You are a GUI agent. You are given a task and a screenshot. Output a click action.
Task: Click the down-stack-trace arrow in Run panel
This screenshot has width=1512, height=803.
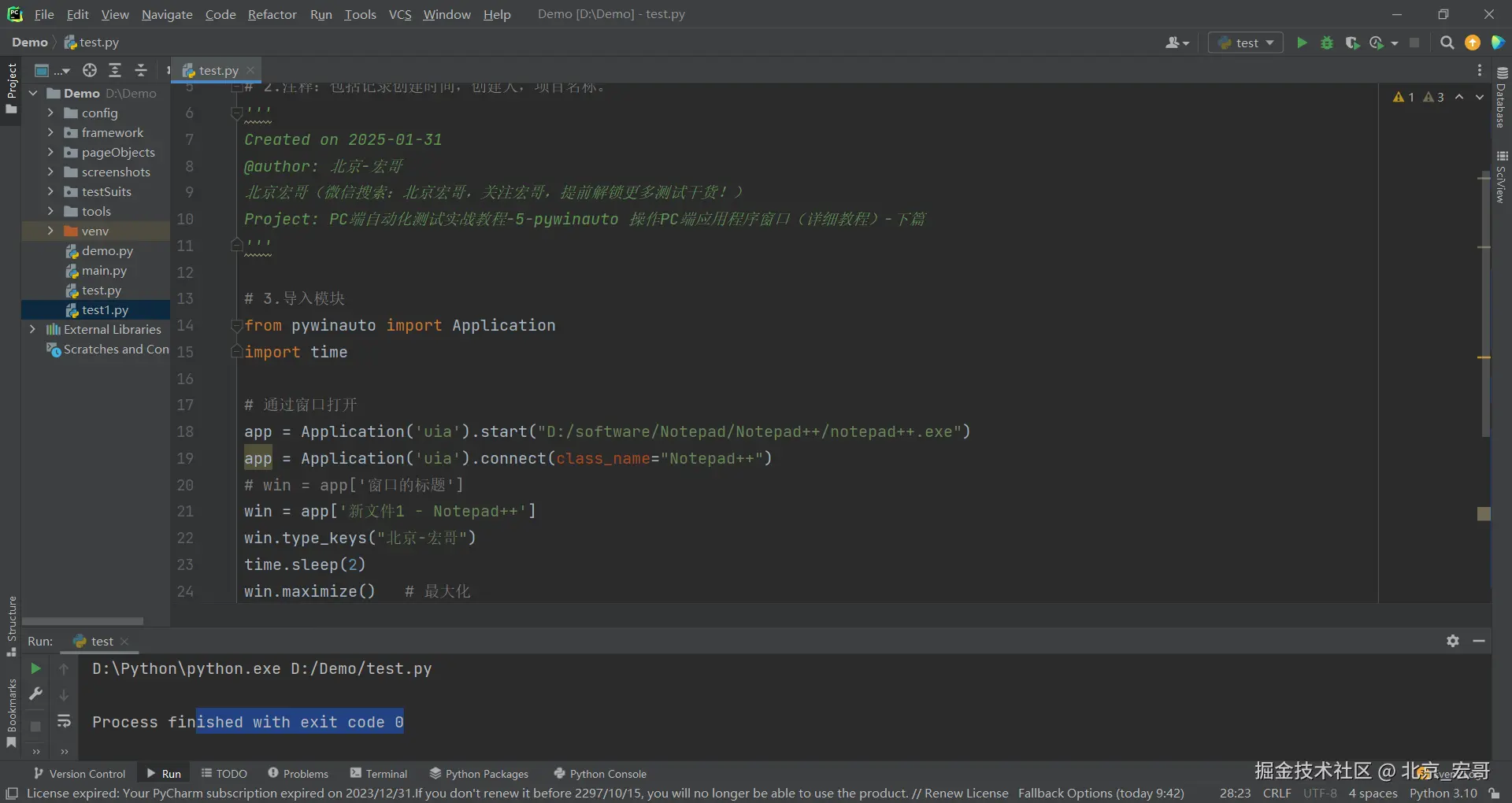(x=64, y=695)
